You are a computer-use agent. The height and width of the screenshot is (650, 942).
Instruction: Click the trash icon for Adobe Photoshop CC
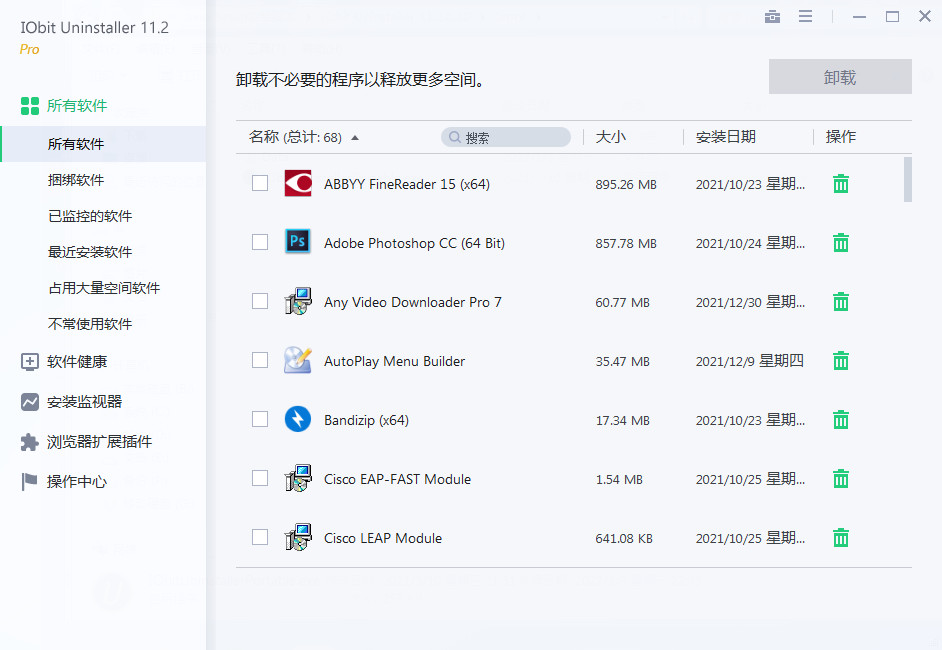[840, 243]
